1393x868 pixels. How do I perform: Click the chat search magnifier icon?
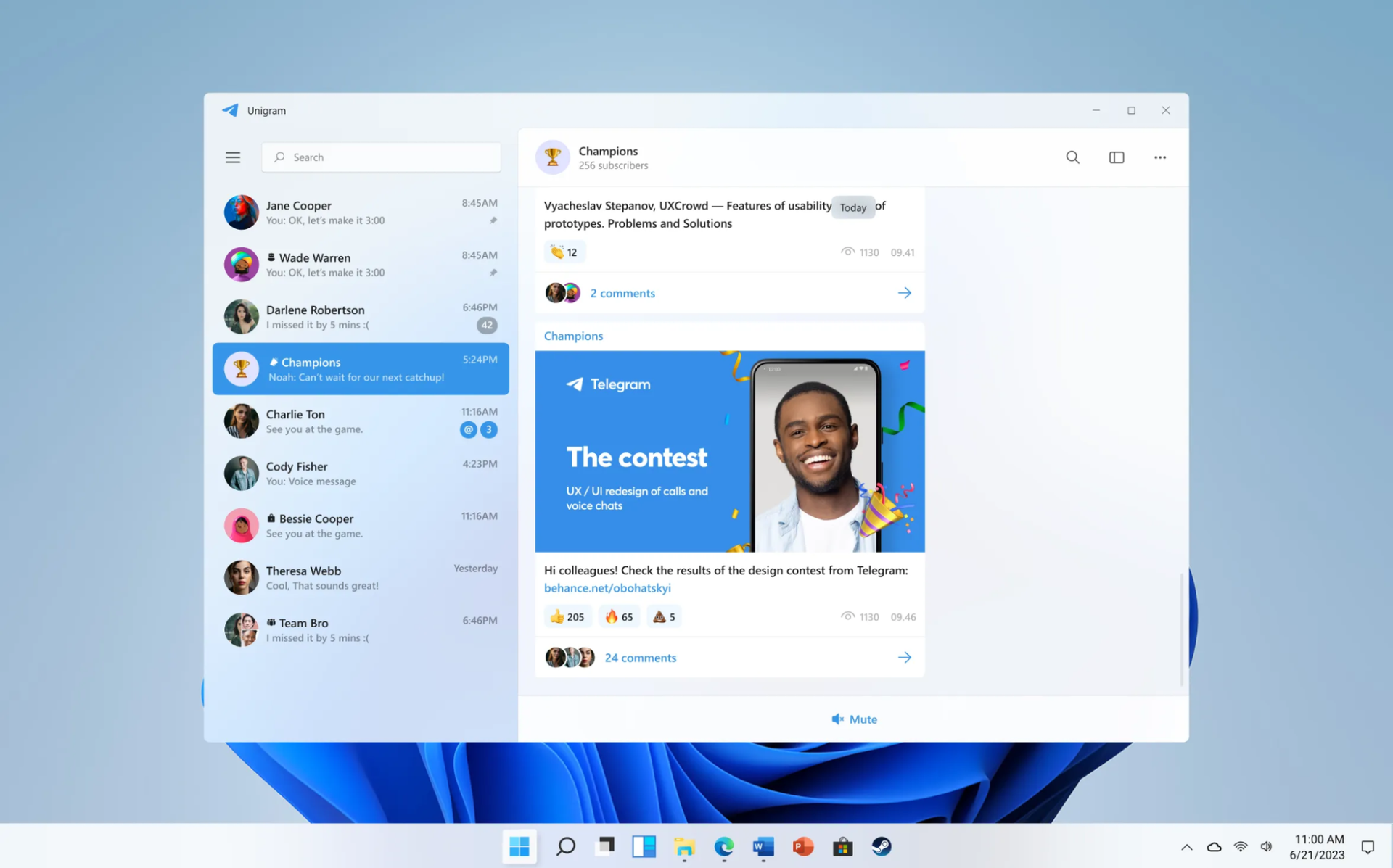[1072, 157]
